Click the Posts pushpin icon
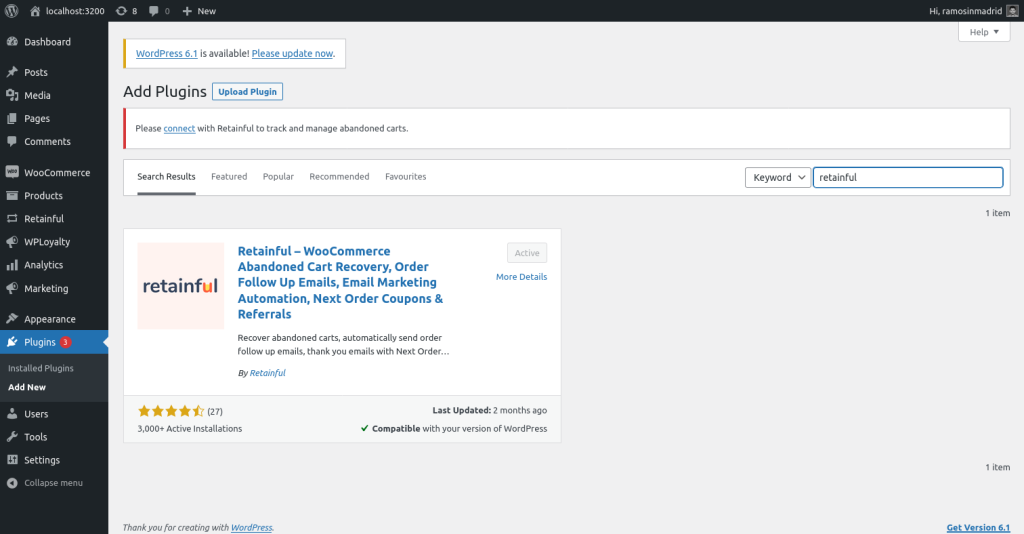 pyautogui.click(x=12, y=72)
